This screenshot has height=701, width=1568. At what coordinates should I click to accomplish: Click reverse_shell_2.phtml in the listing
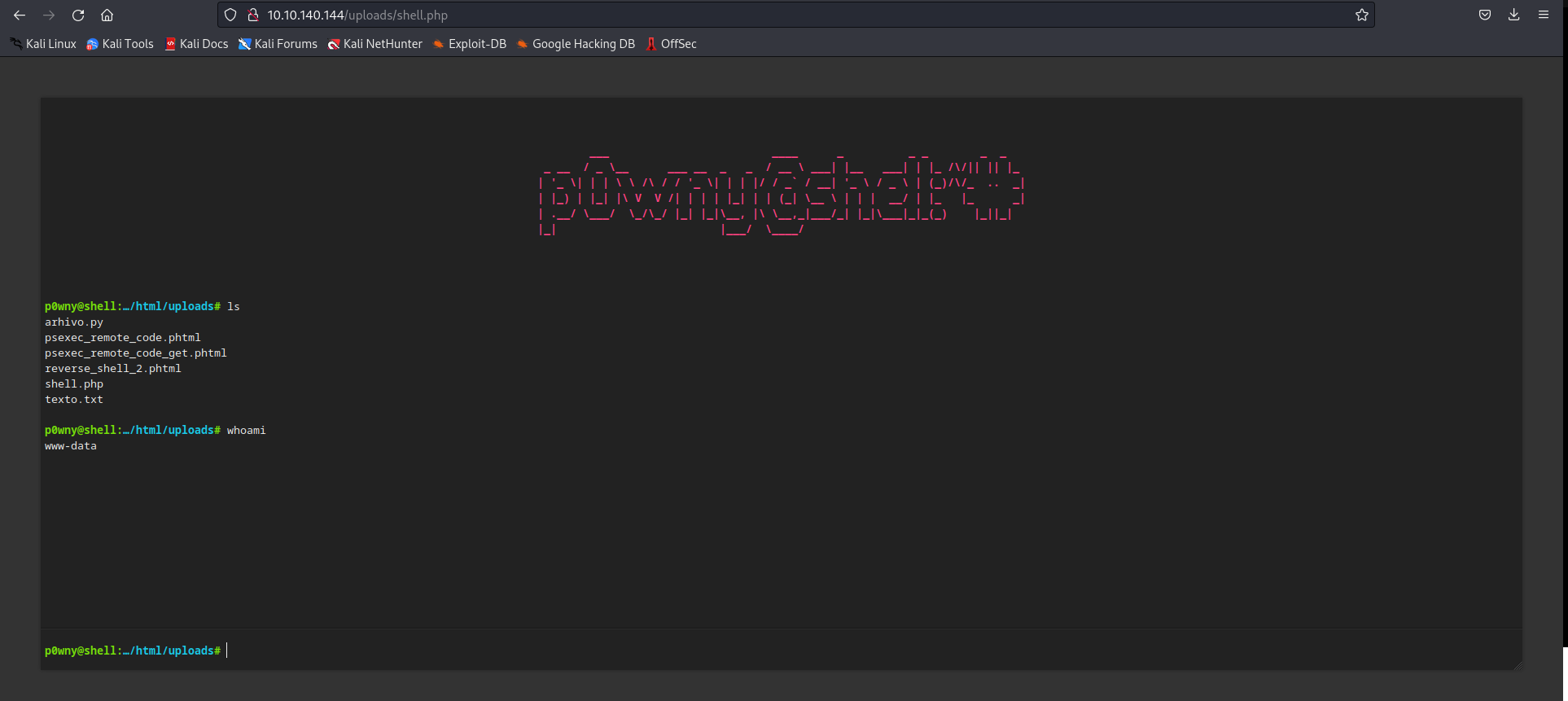113,369
